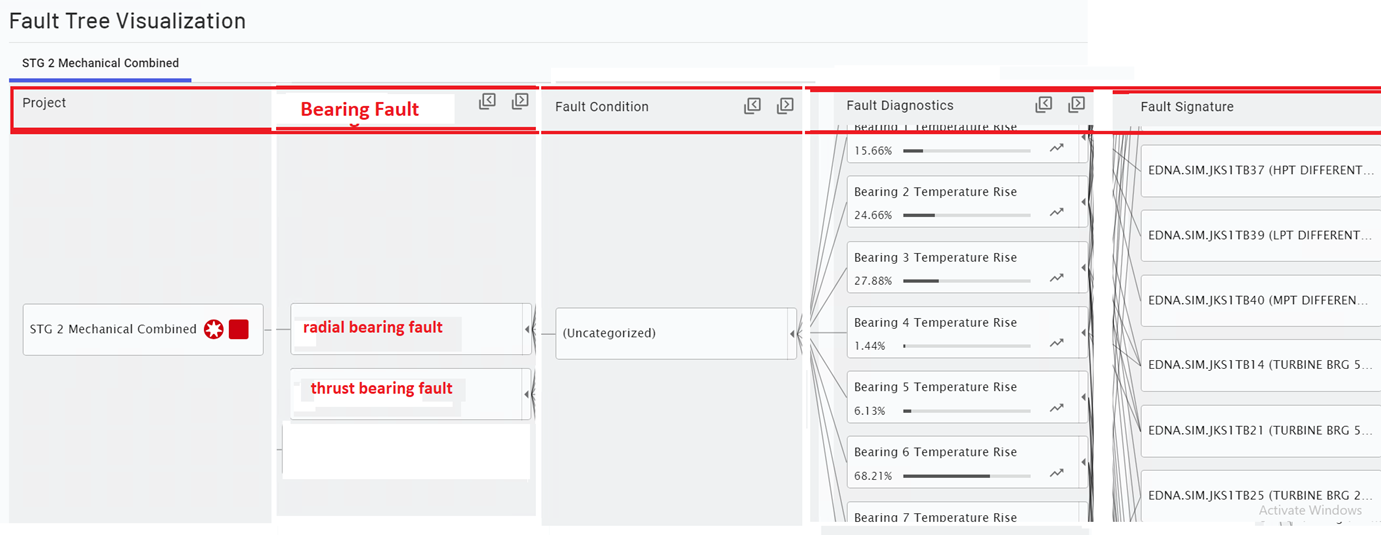
Task: Expand all nodes in Bearing Fault column
Action: [520, 101]
